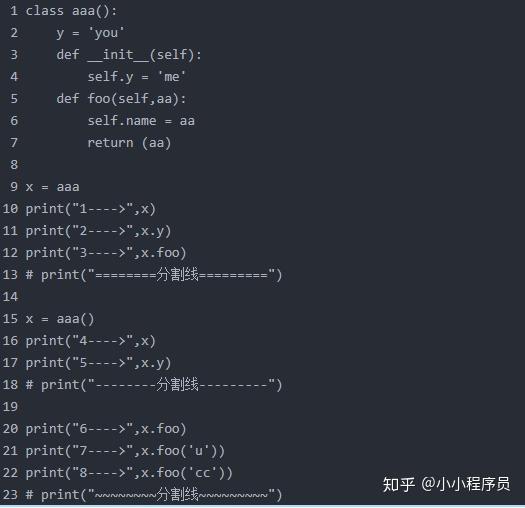This screenshot has width=525, height=508.
Task: Click print("8---->",x.foo('cc')) line
Action: point(129,473)
